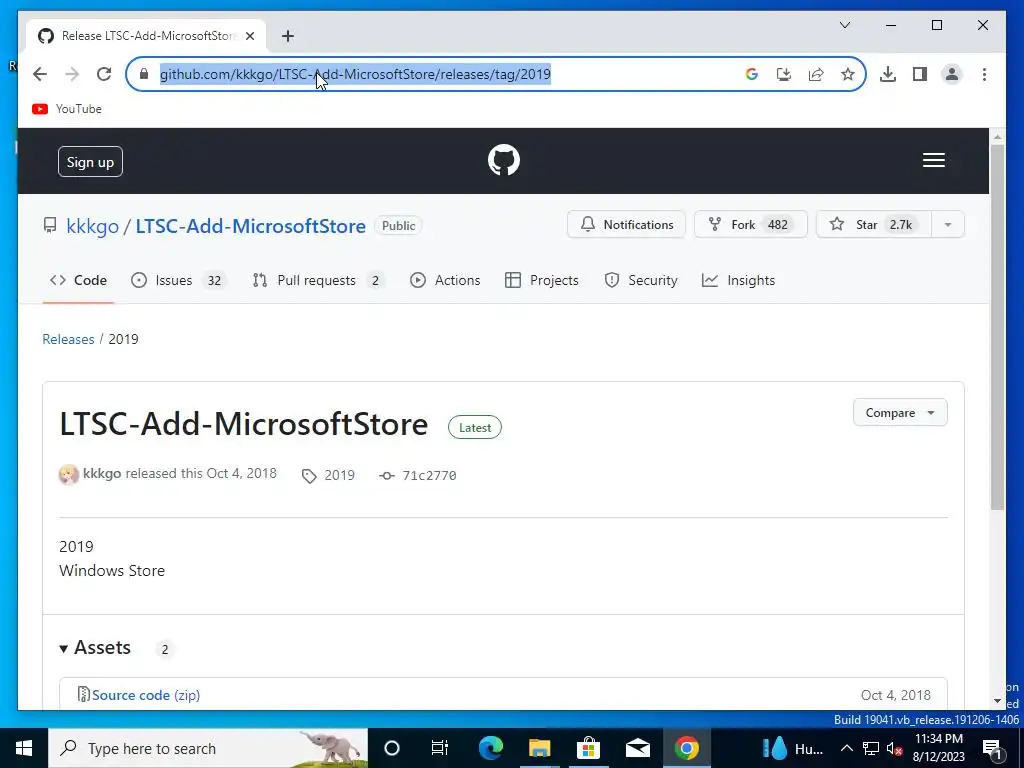The height and width of the screenshot is (768, 1024).
Task: Open the Chrome side panel icon
Action: click(920, 74)
